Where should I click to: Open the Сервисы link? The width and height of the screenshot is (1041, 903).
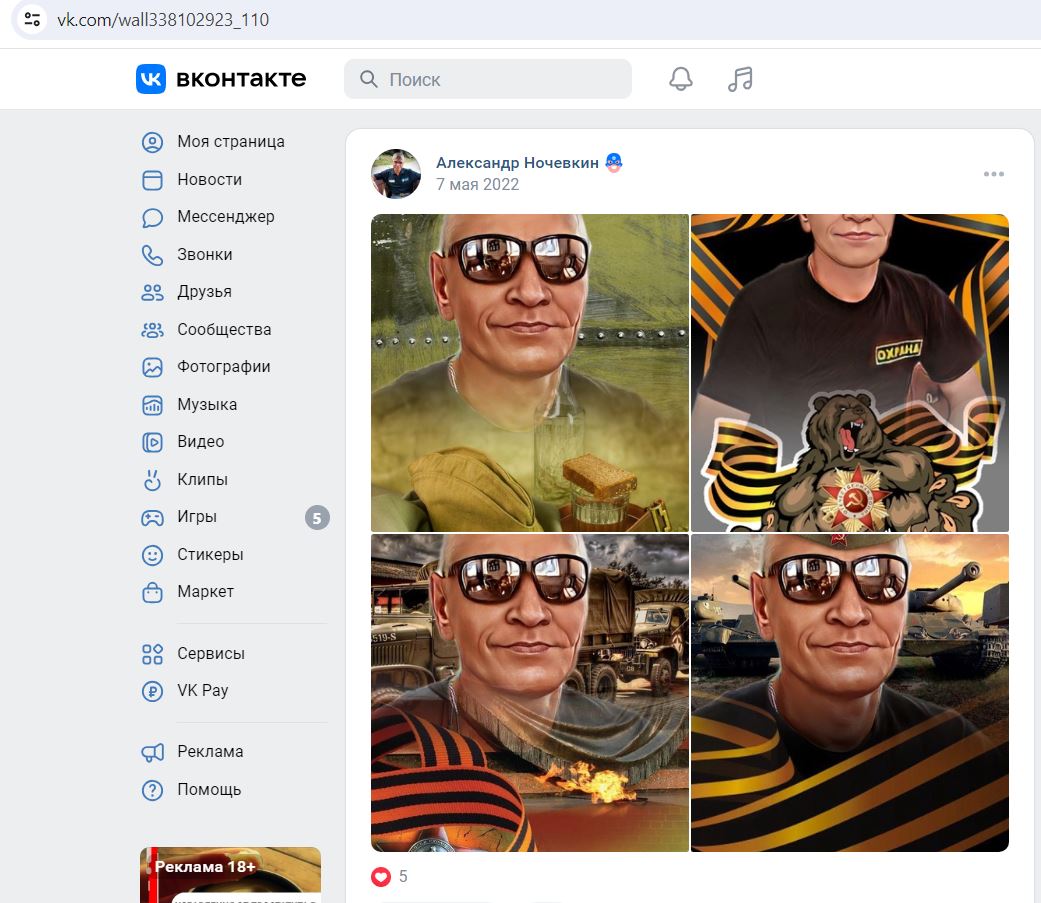tap(211, 654)
